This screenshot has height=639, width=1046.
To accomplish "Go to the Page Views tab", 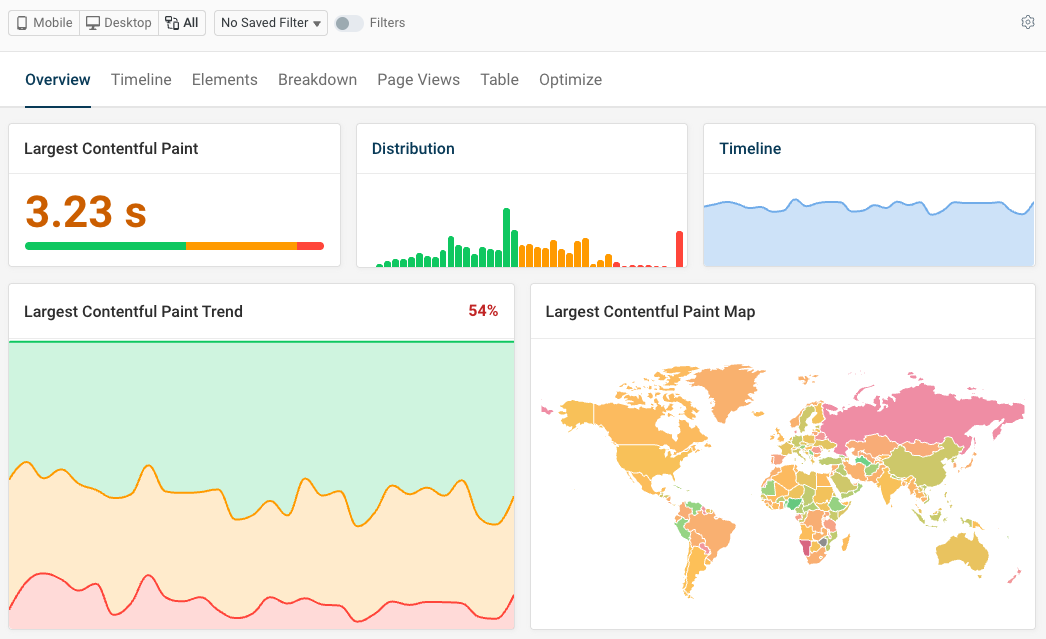I will click(x=418, y=79).
